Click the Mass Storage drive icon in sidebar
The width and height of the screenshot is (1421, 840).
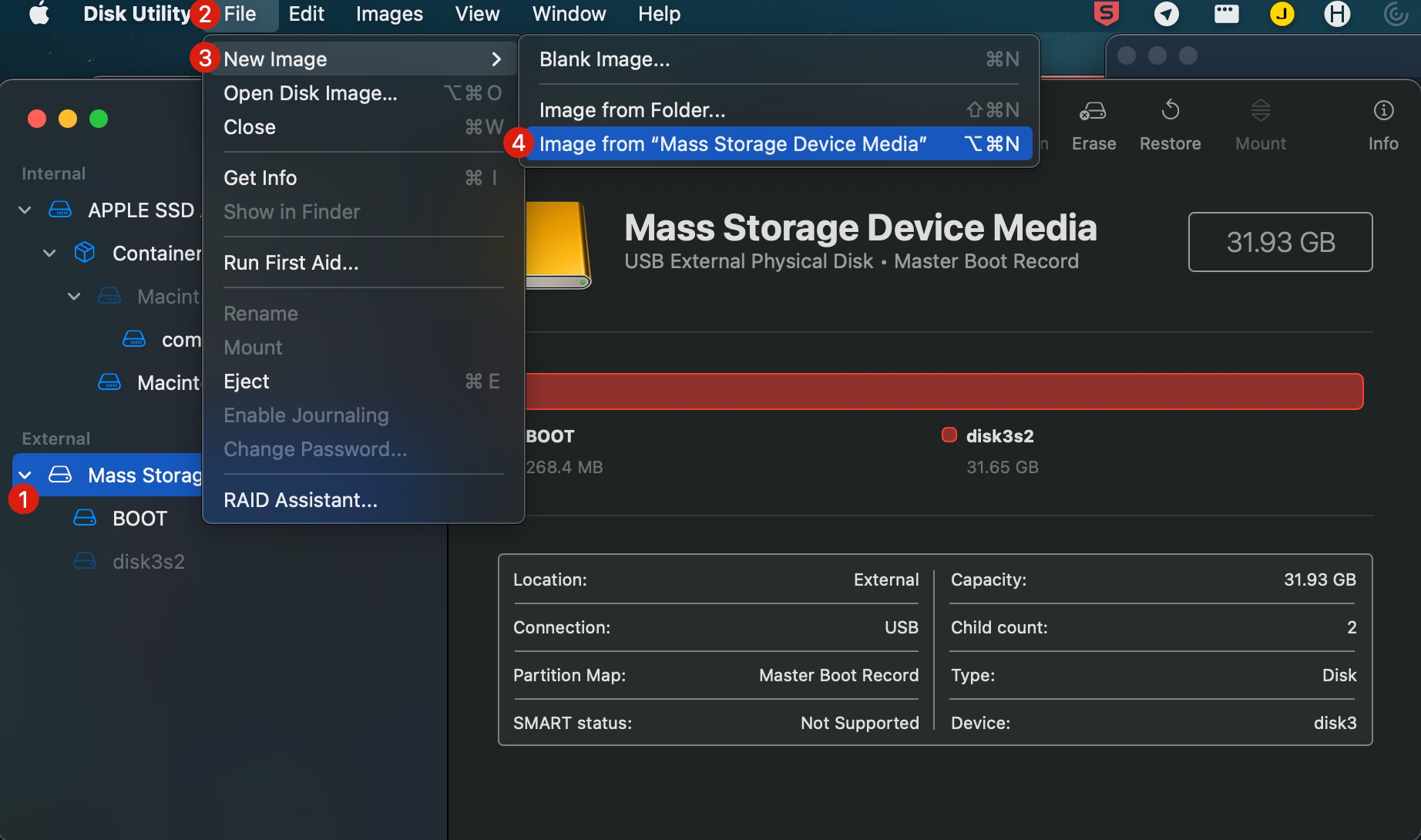60,475
